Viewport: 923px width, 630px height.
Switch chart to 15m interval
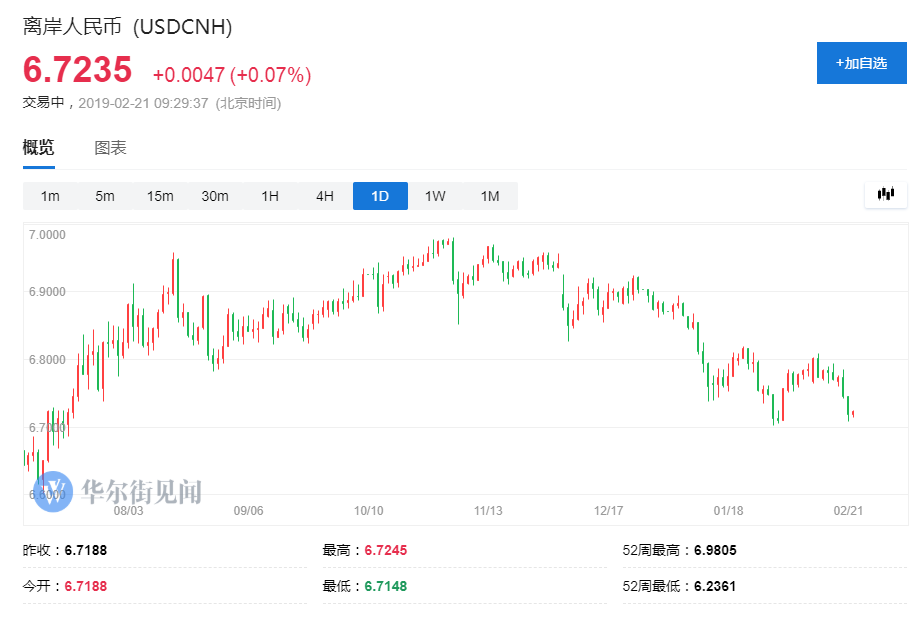pos(160,196)
